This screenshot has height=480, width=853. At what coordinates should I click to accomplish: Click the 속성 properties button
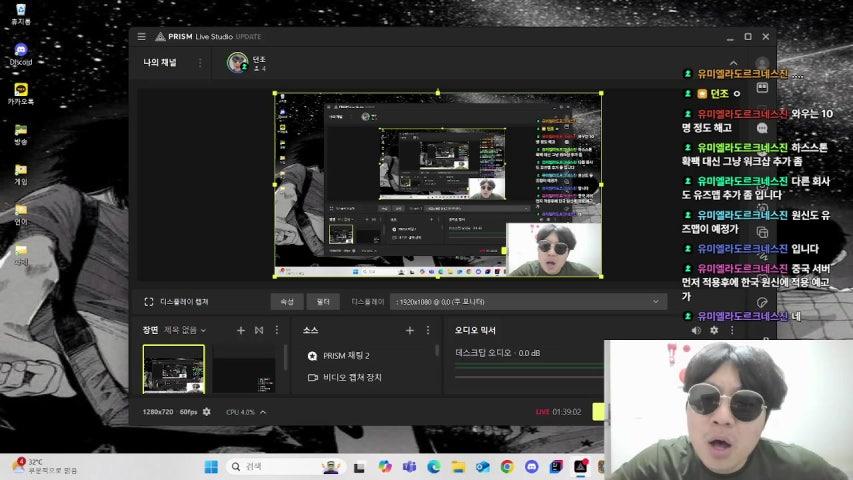pyautogui.click(x=287, y=301)
